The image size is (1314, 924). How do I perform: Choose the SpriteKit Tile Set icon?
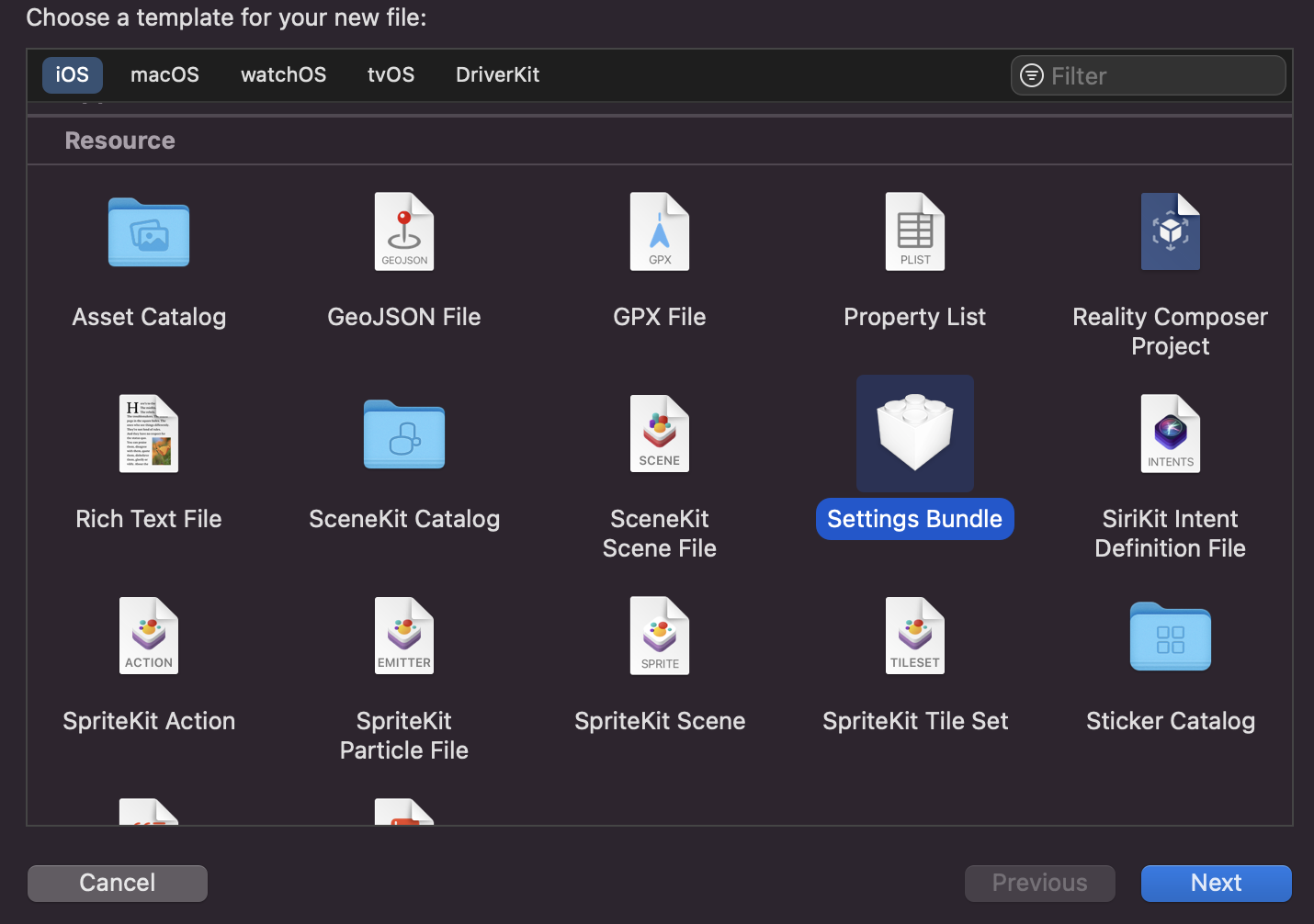click(x=915, y=636)
